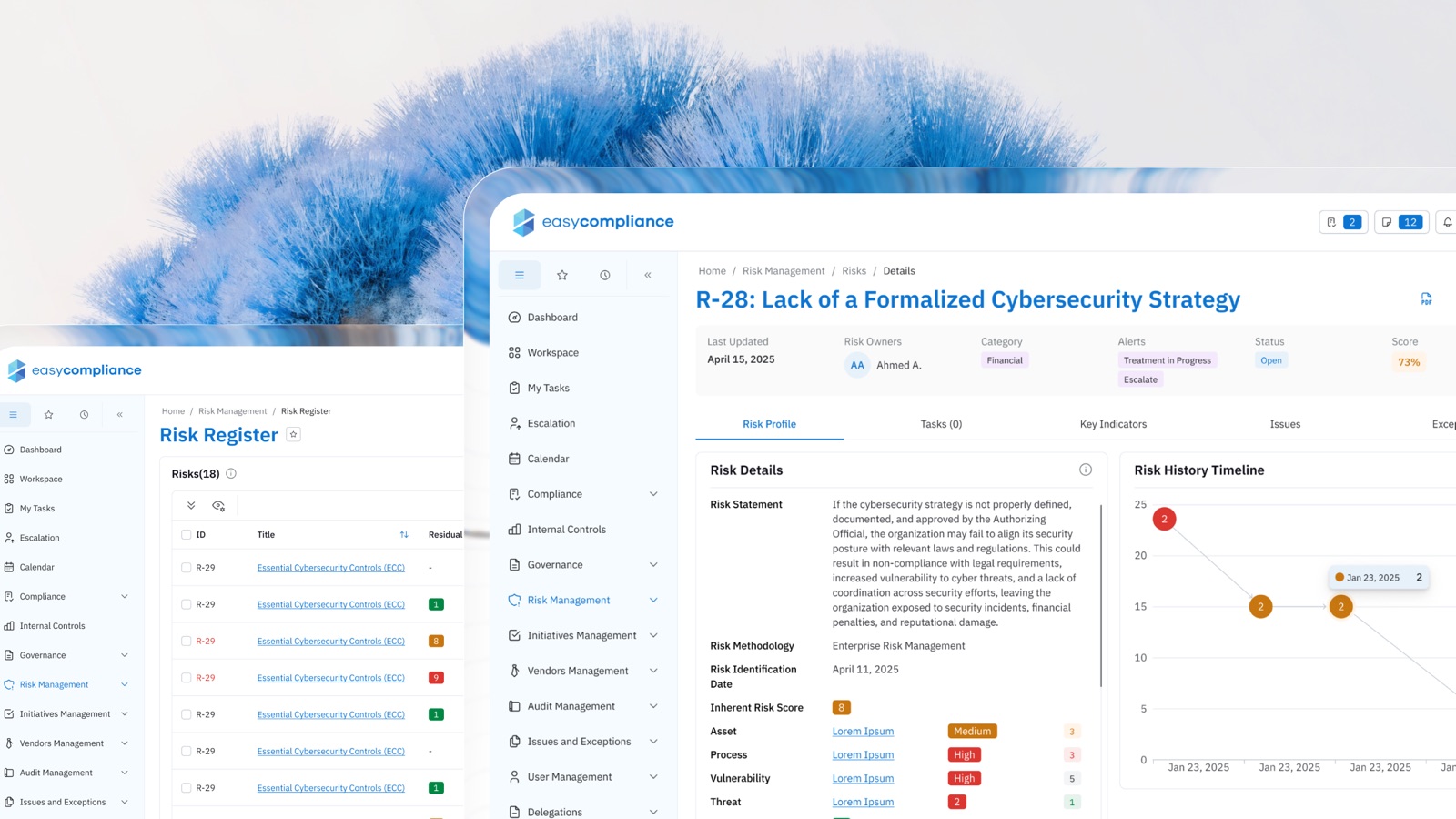The width and height of the screenshot is (1456, 819).
Task: Open the approvals counter showing 2
Action: coord(1343,222)
